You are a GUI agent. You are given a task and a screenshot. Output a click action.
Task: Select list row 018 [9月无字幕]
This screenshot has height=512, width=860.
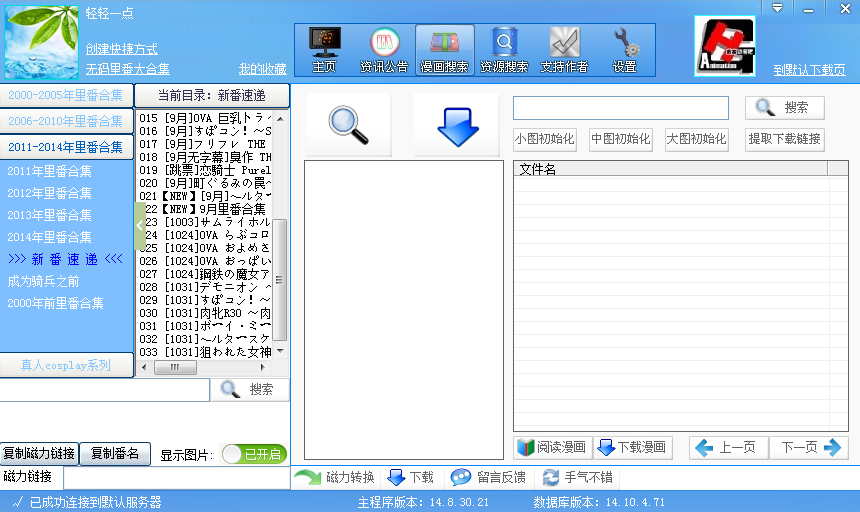coord(205,157)
